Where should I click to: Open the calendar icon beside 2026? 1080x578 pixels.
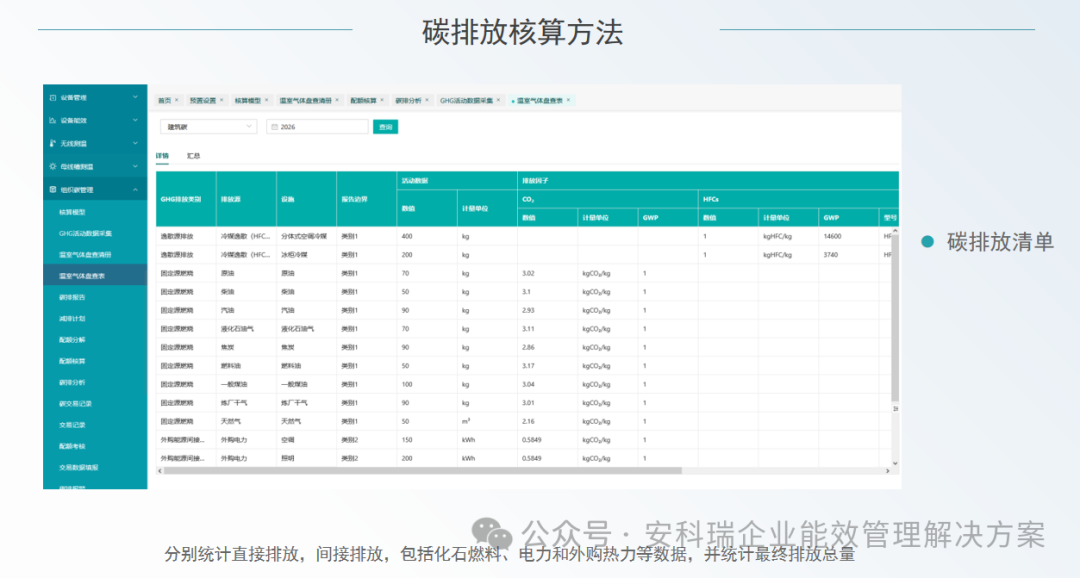272,126
